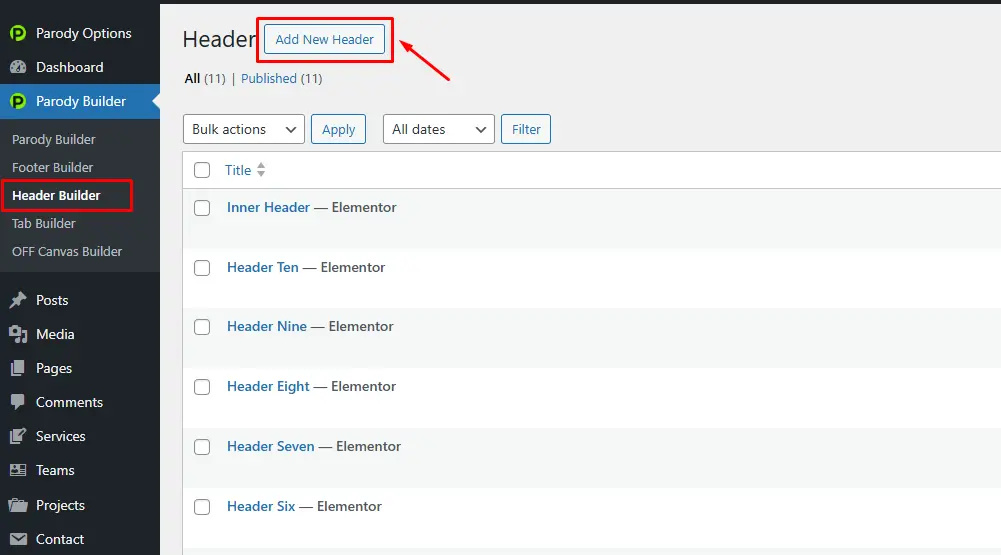
Task: Open Footer Builder submenu item
Action: pyautogui.click(x=52, y=167)
